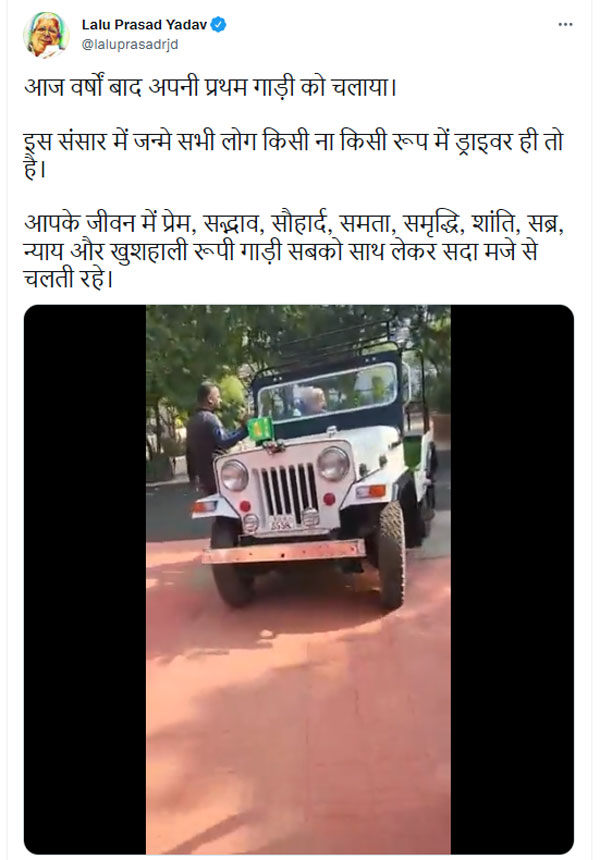
Task: Click the second paragraph mentioning ड्राइवर
Action: pyautogui.click(x=293, y=155)
